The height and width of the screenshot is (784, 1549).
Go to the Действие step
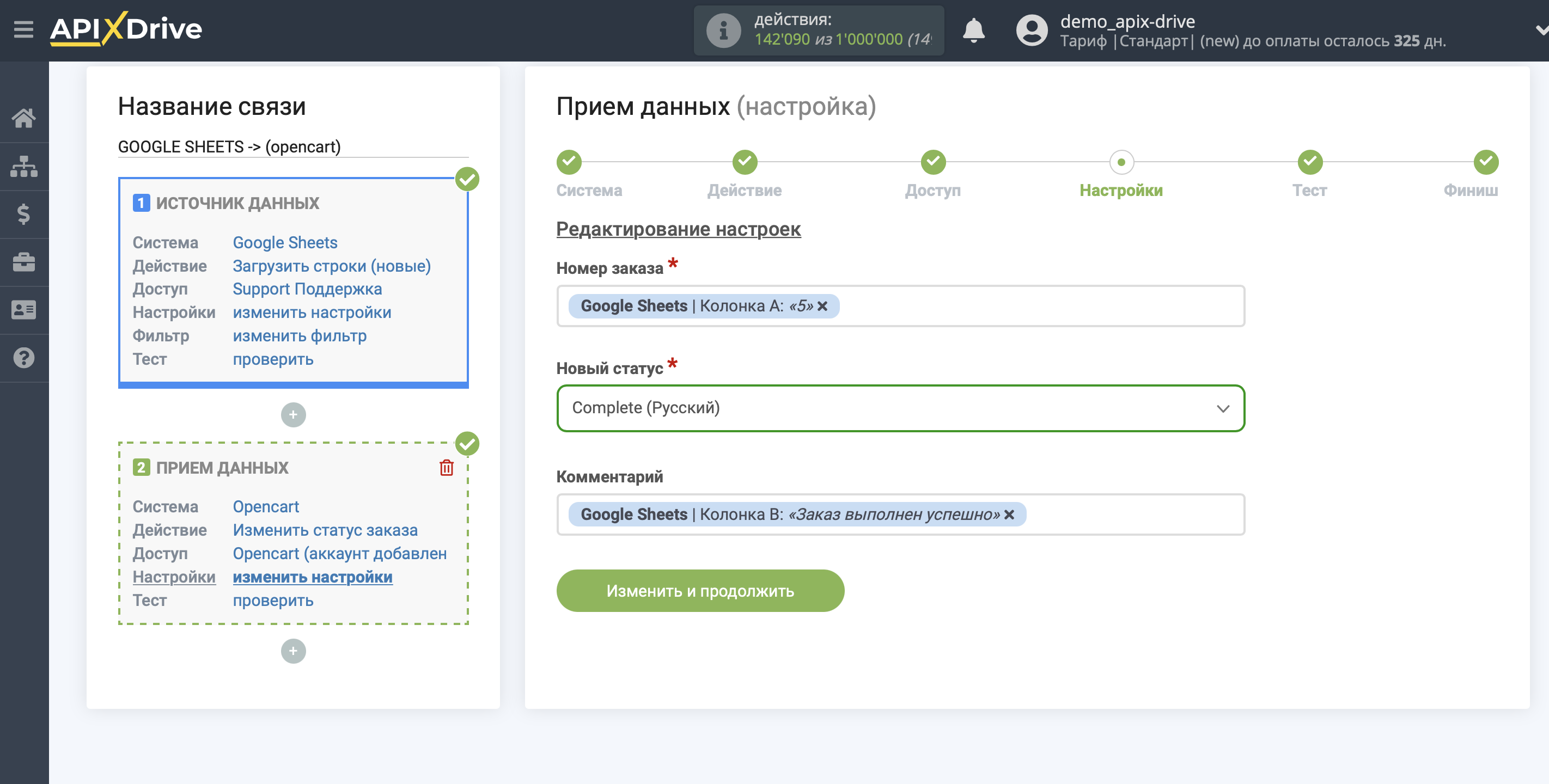click(x=745, y=162)
